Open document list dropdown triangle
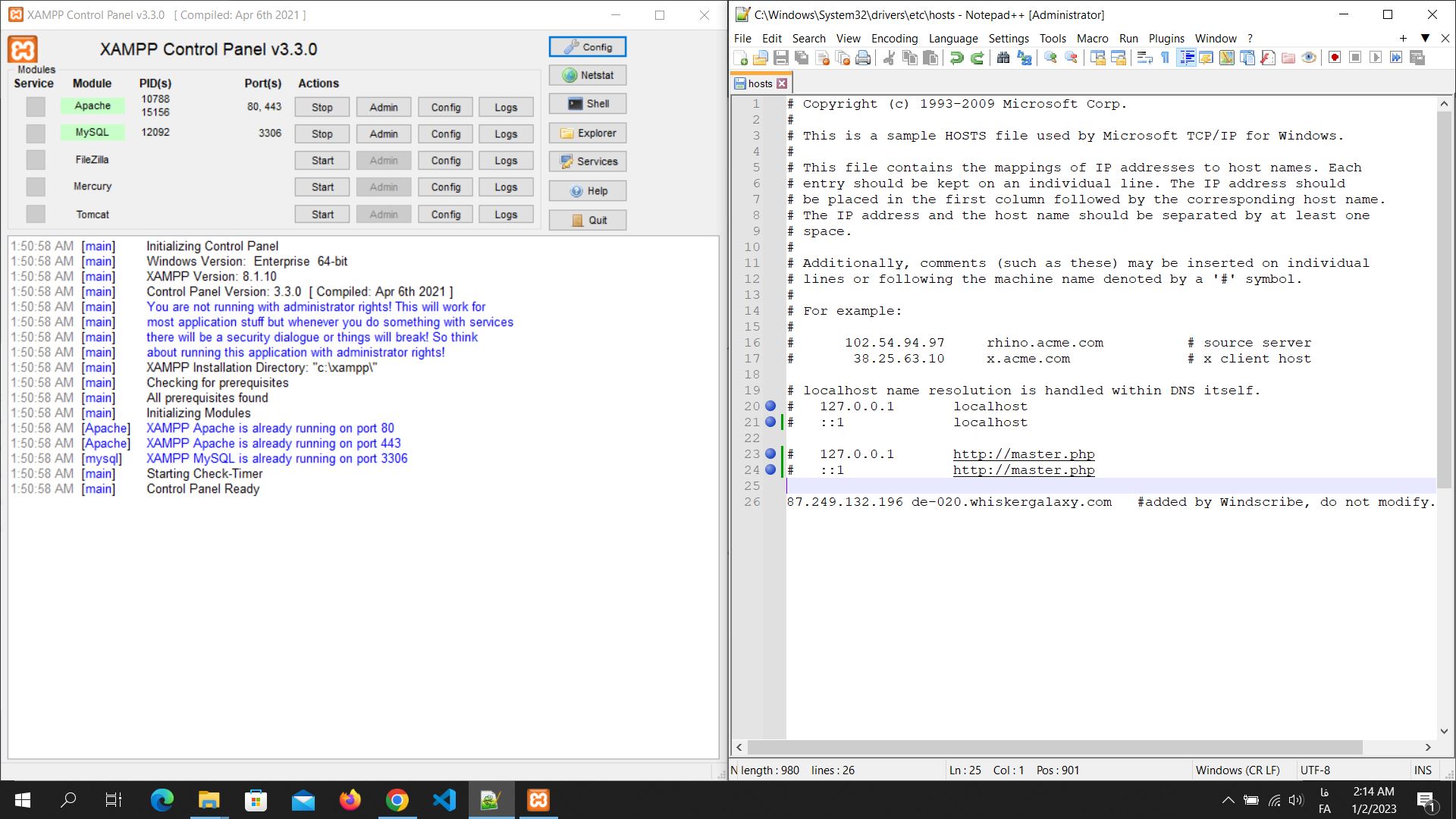Viewport: 1456px width, 819px height. pyautogui.click(x=1425, y=38)
